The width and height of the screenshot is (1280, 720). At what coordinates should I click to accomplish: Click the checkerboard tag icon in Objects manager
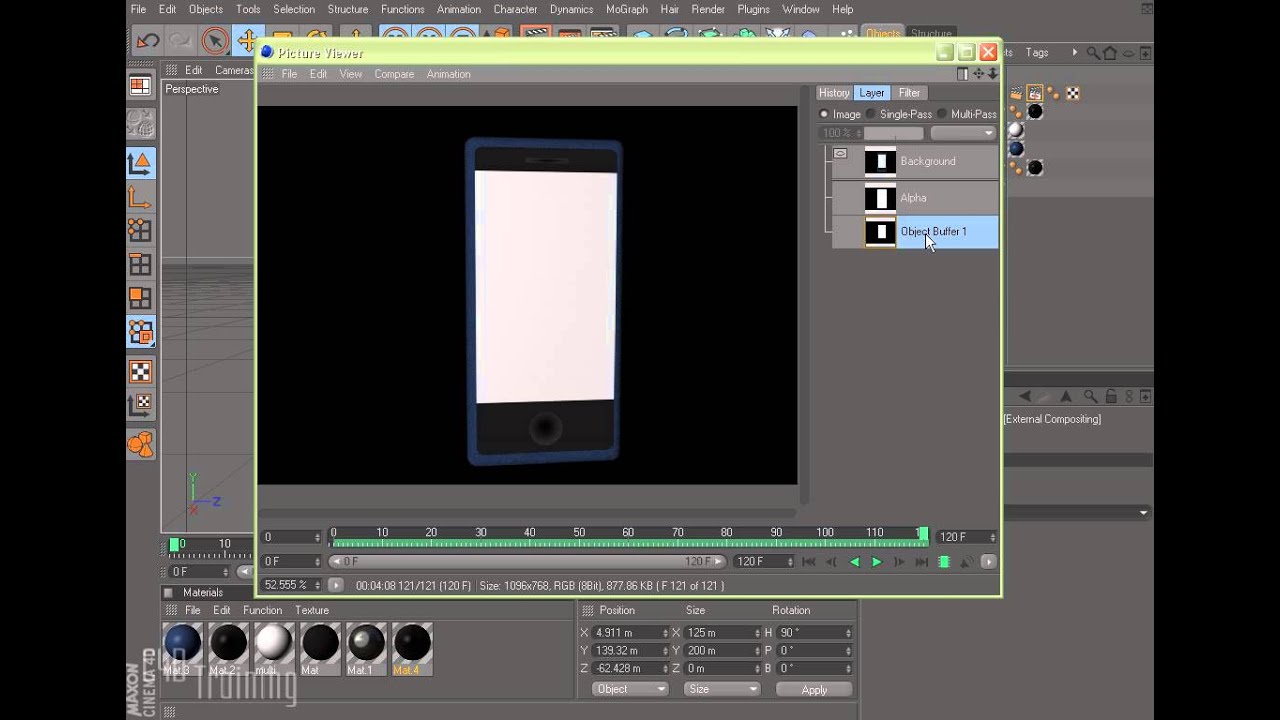(1073, 93)
